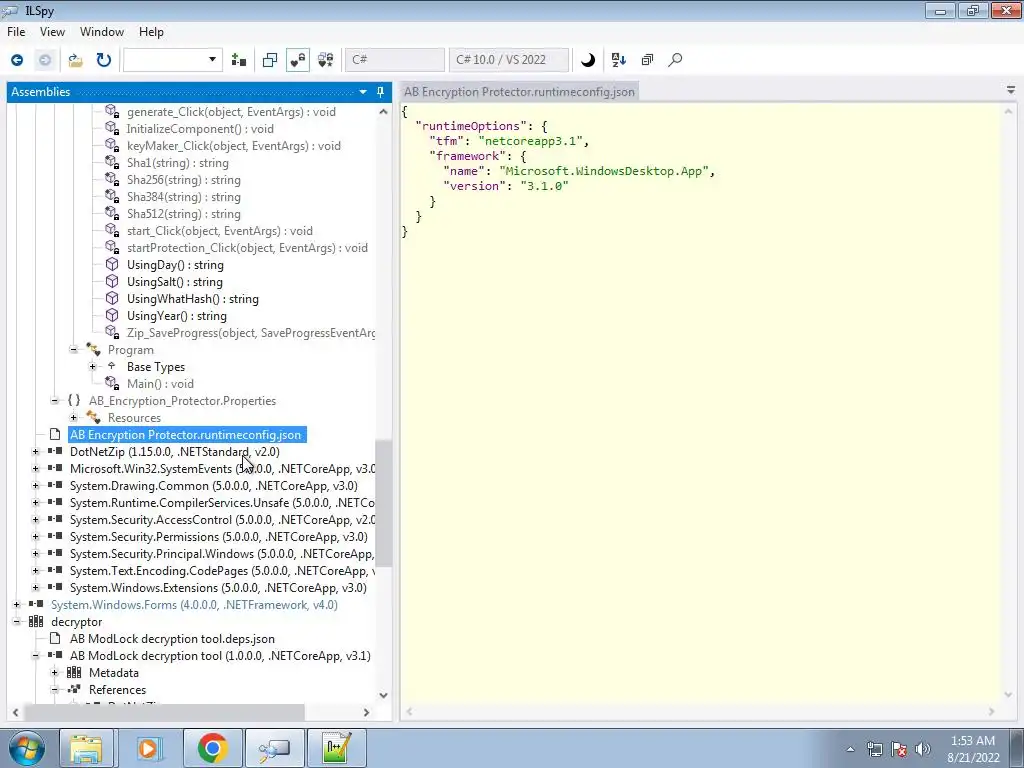Screen dimensions: 1024x768
Task: Expand System.Drawing.Common reference
Action: [x=36, y=486]
